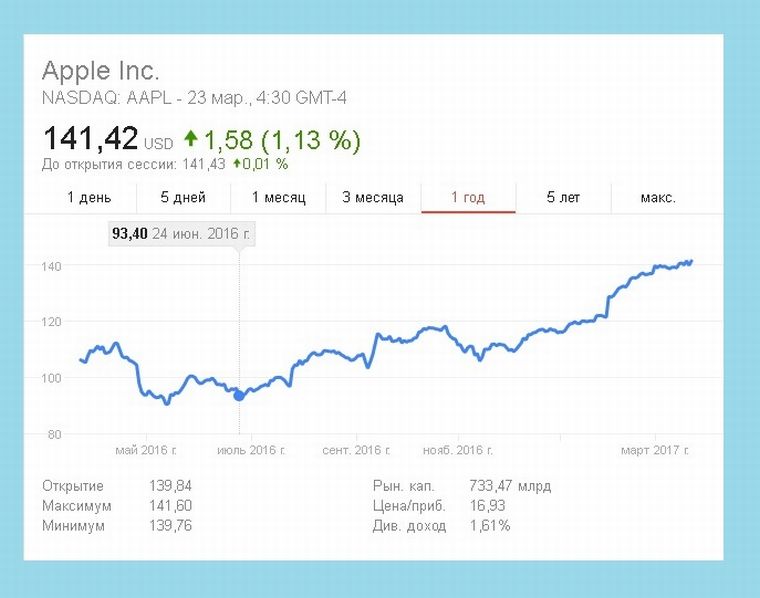Open the 1 месяц chart range
Screen dimensions: 760x598
pos(278,197)
